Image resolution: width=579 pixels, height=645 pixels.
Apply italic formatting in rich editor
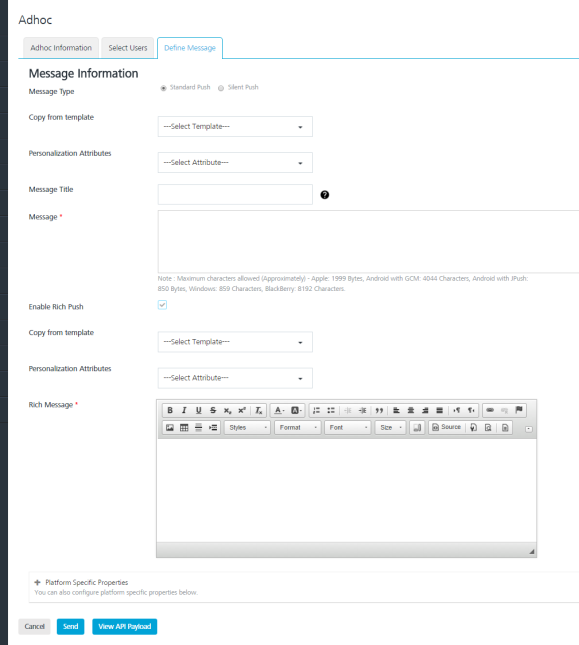click(x=184, y=410)
